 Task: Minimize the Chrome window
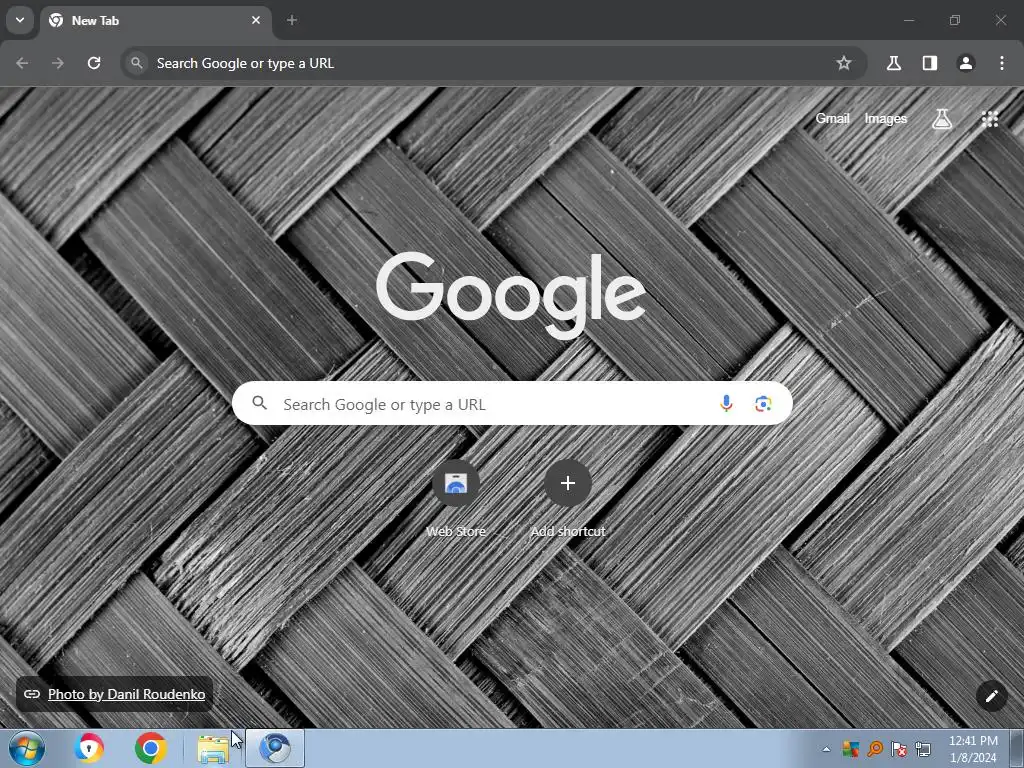point(909,20)
